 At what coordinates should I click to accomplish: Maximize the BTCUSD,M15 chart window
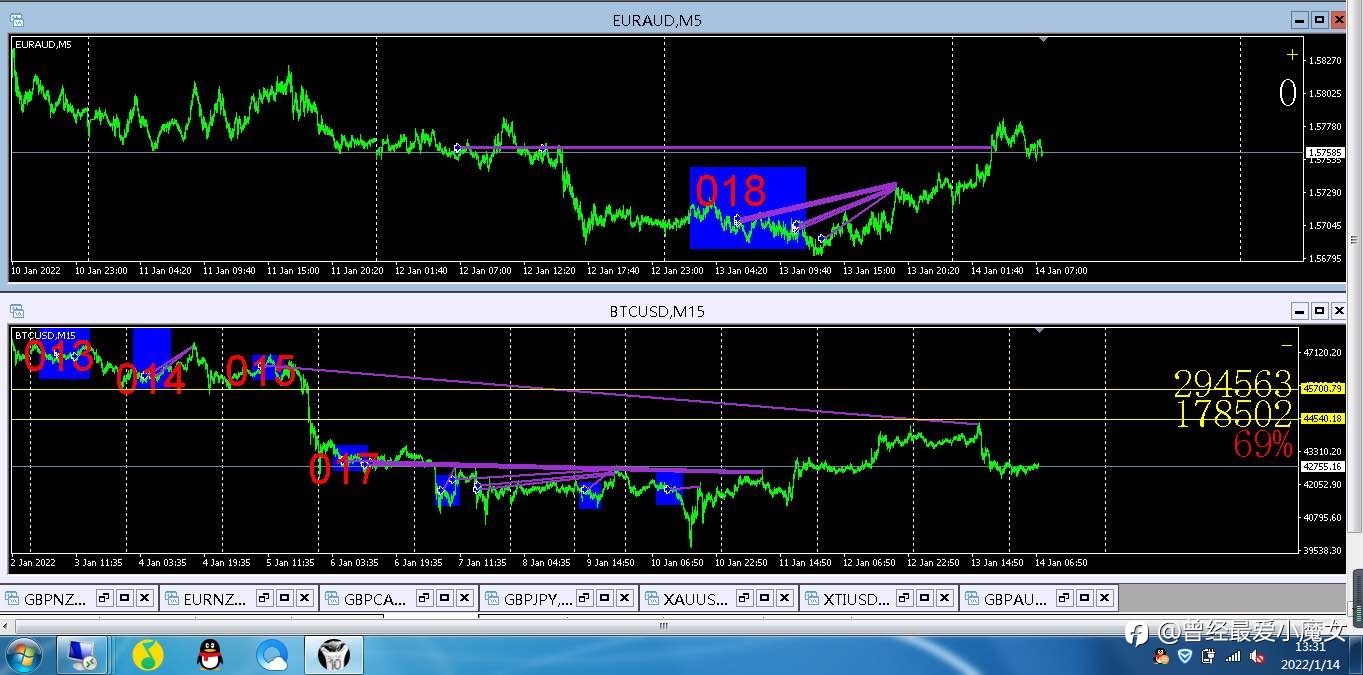pos(1319,311)
